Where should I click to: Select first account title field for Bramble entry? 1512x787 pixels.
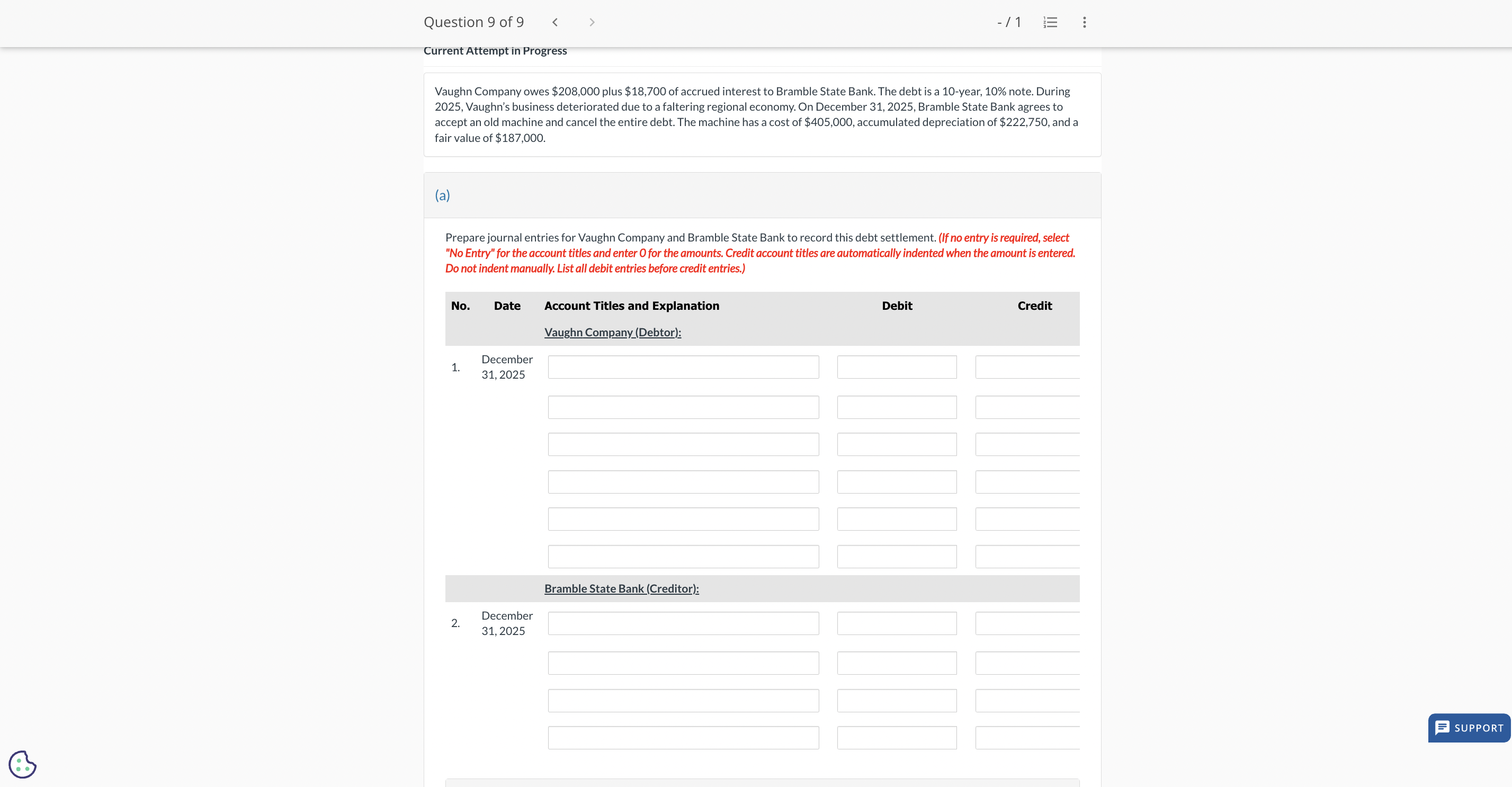[x=683, y=623]
